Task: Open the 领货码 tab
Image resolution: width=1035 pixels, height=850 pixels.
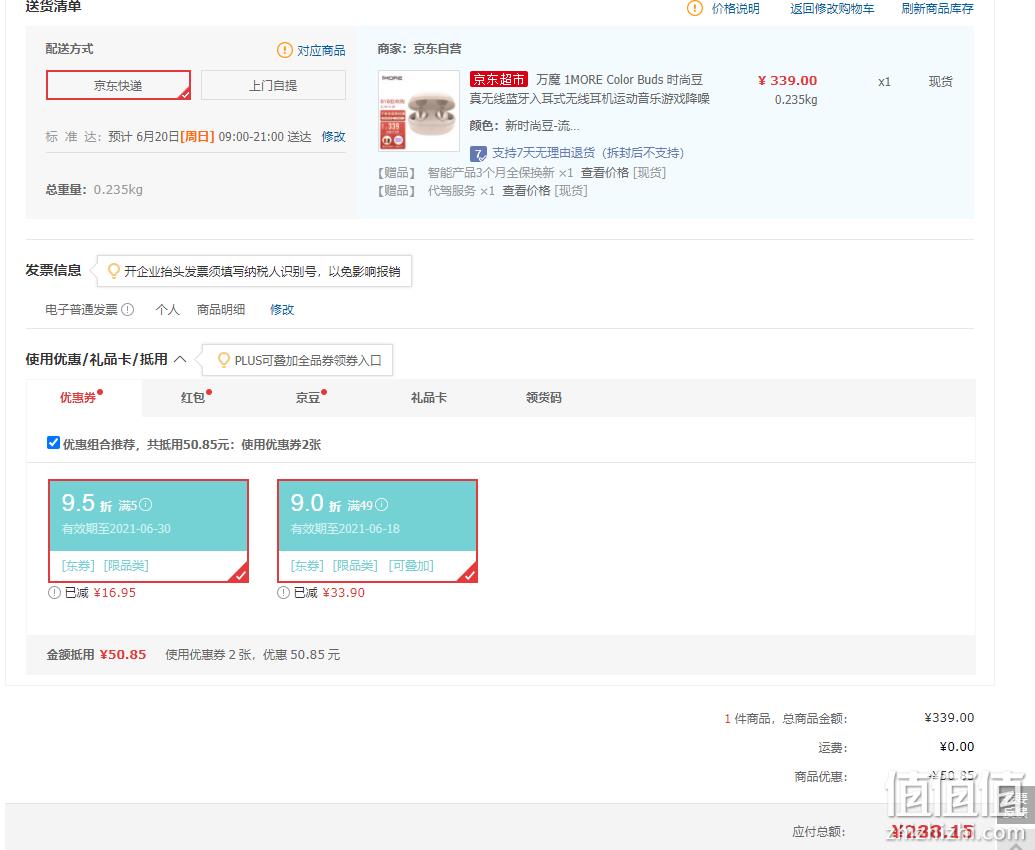Action: tap(544, 397)
